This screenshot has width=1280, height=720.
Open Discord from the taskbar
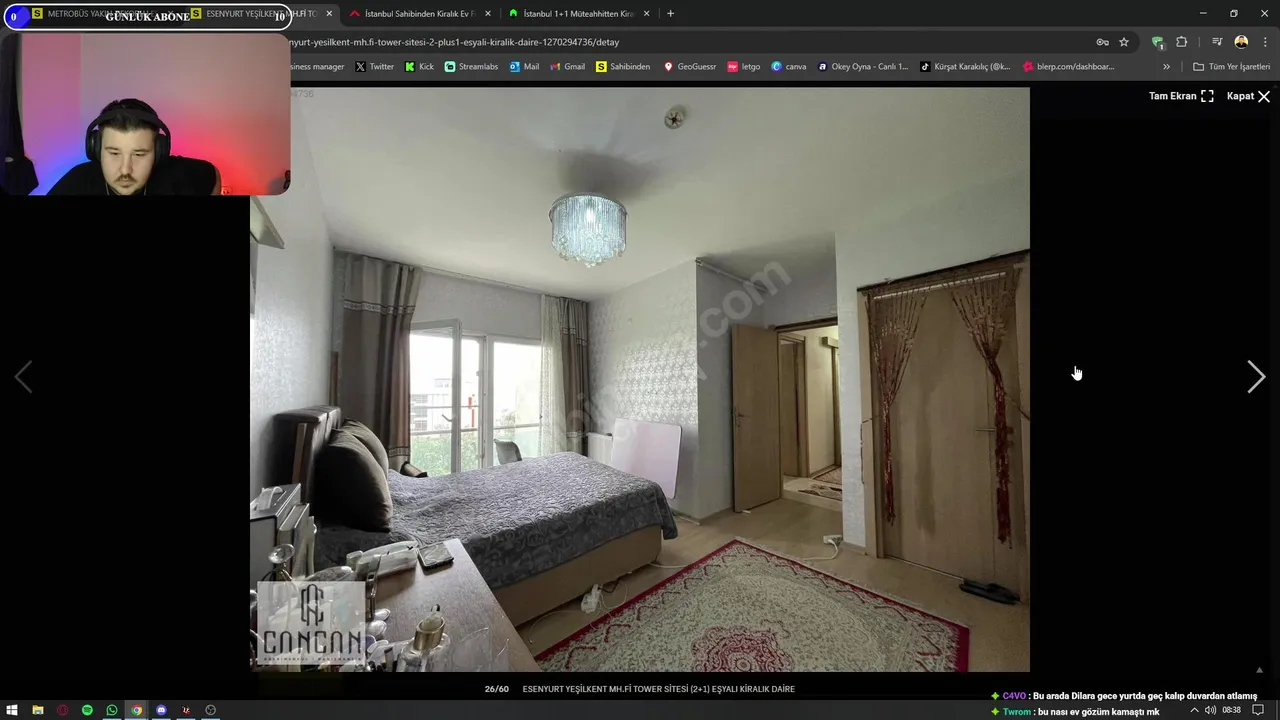(161, 710)
